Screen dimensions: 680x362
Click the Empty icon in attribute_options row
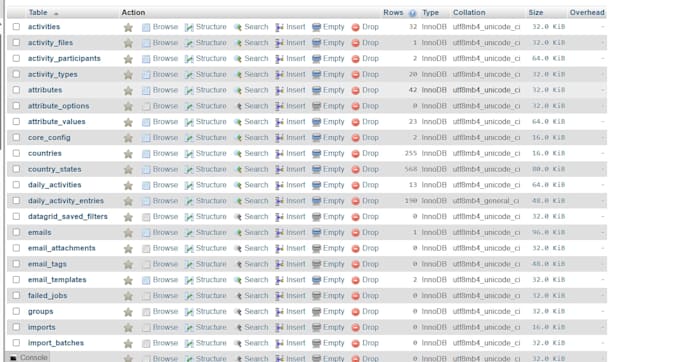click(x=317, y=106)
